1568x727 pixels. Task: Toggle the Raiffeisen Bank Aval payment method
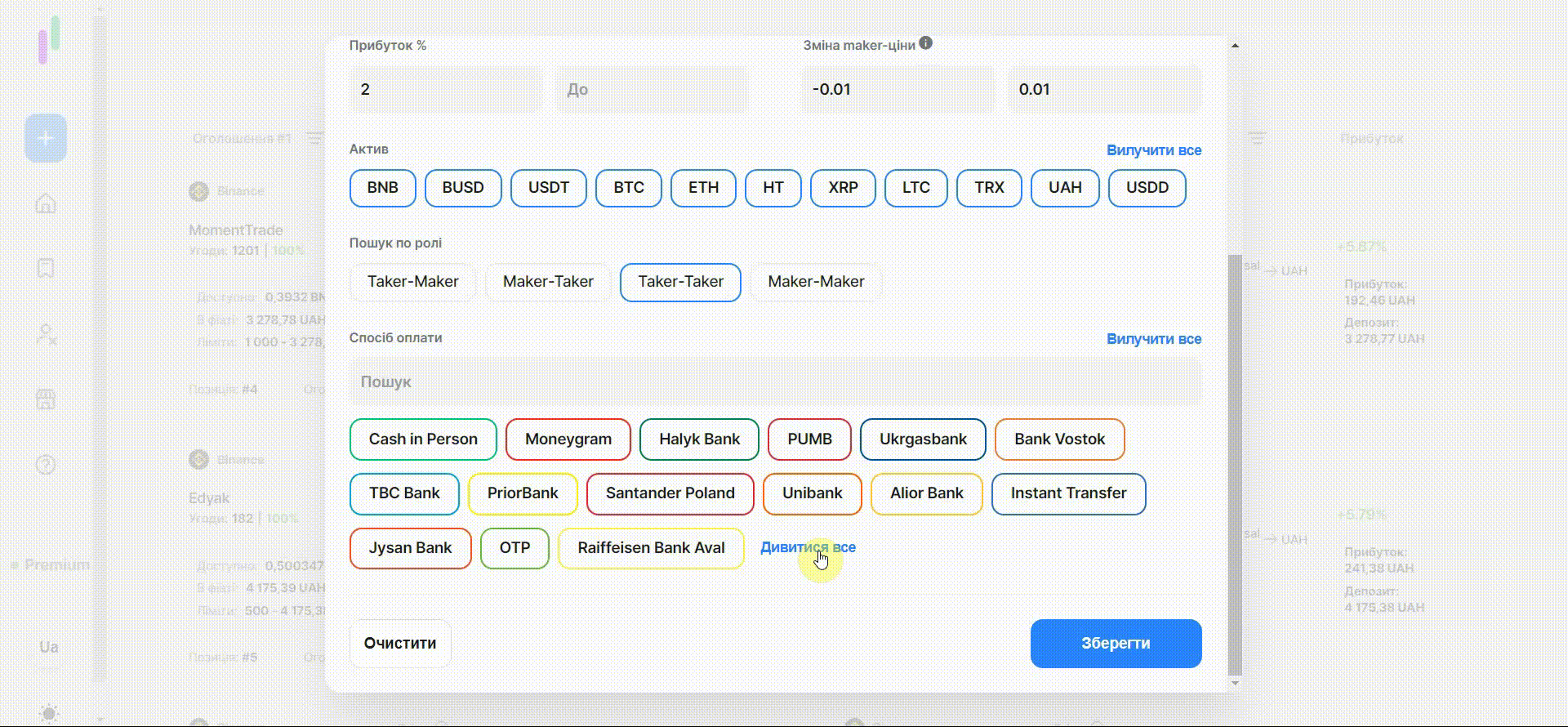651,548
